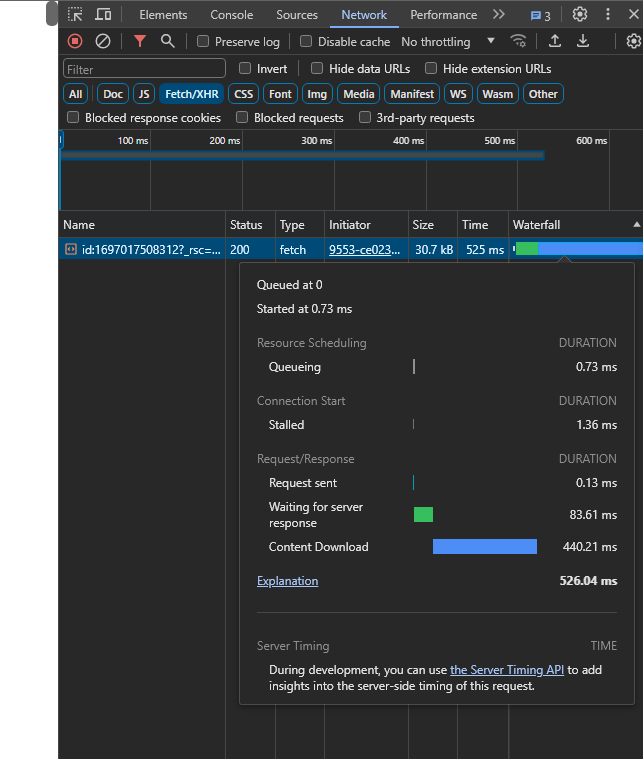Toggle the device toolbar icon
Screen dimensions: 643x759
click(x=103, y=15)
